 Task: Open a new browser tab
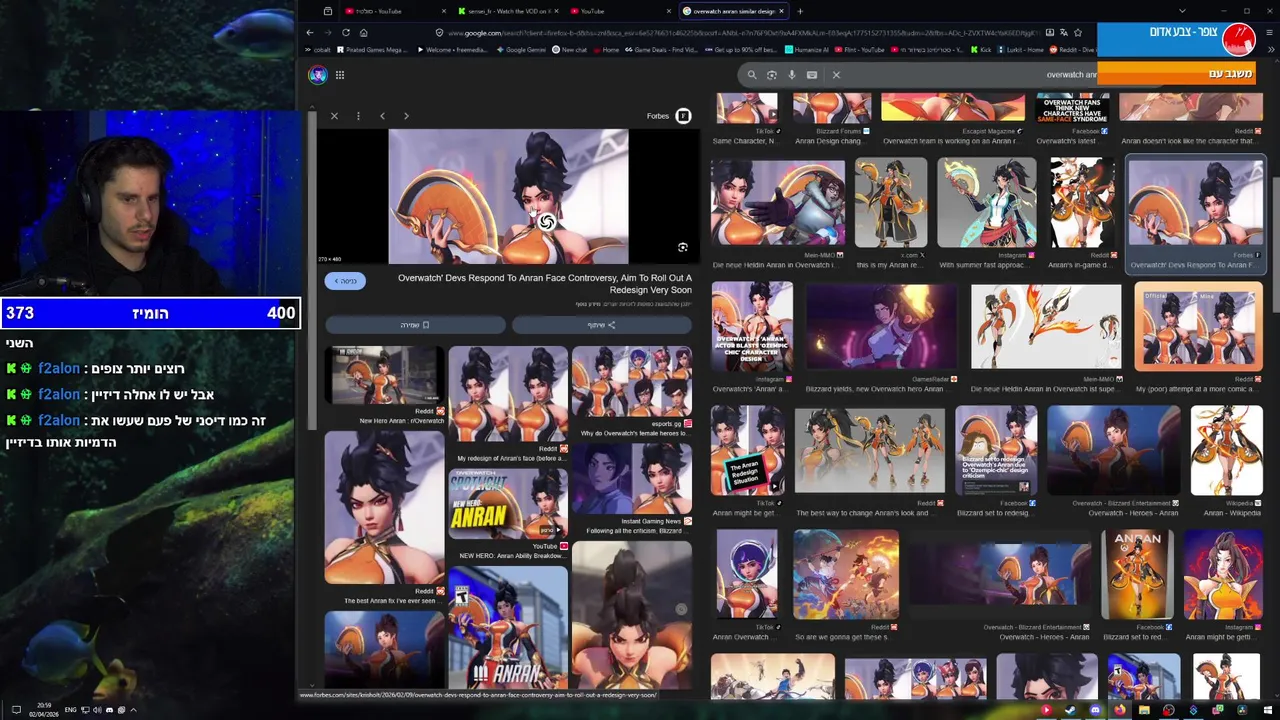[x=800, y=11]
